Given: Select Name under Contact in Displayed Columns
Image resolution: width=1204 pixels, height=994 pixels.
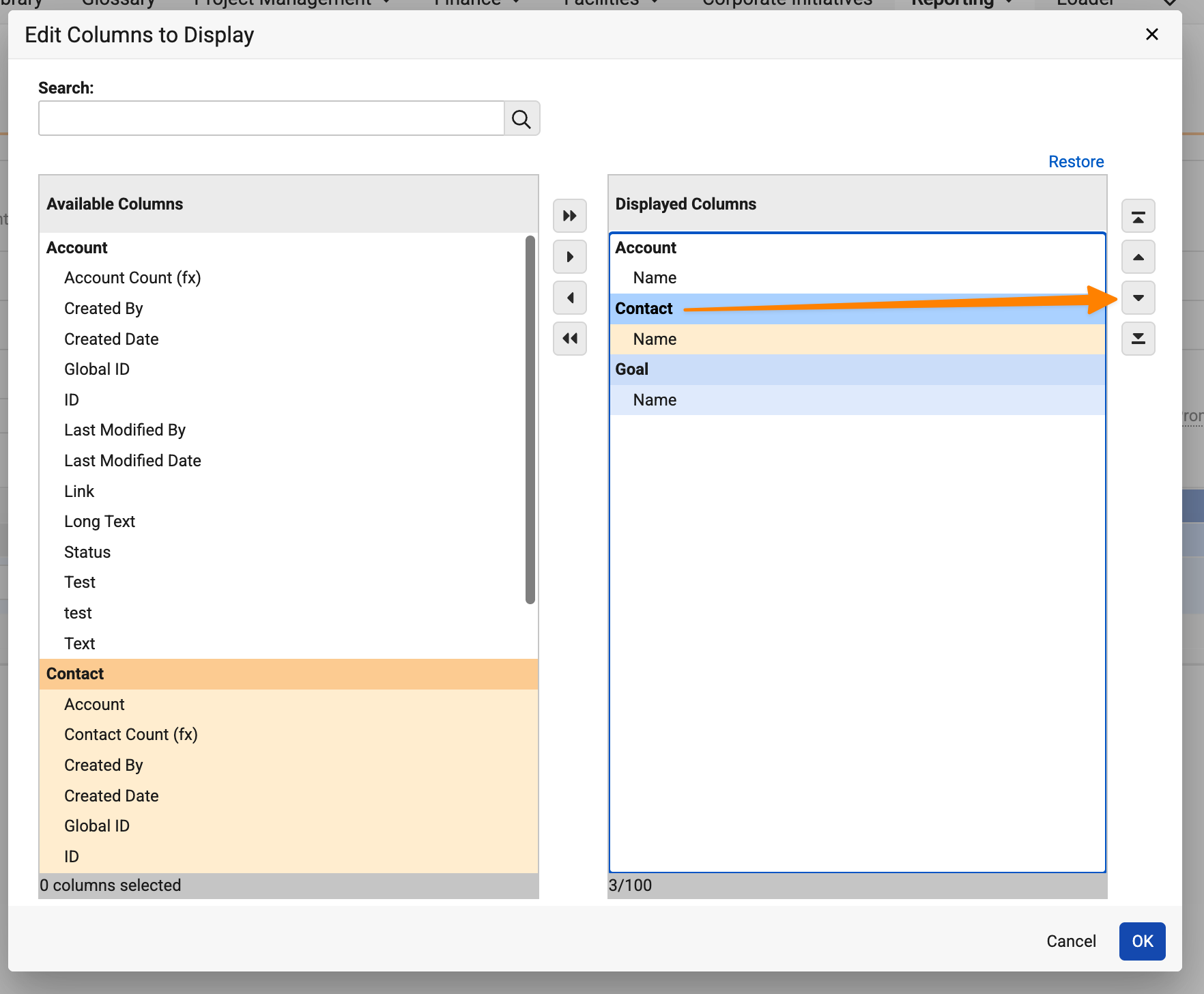Looking at the screenshot, I should 857,339.
